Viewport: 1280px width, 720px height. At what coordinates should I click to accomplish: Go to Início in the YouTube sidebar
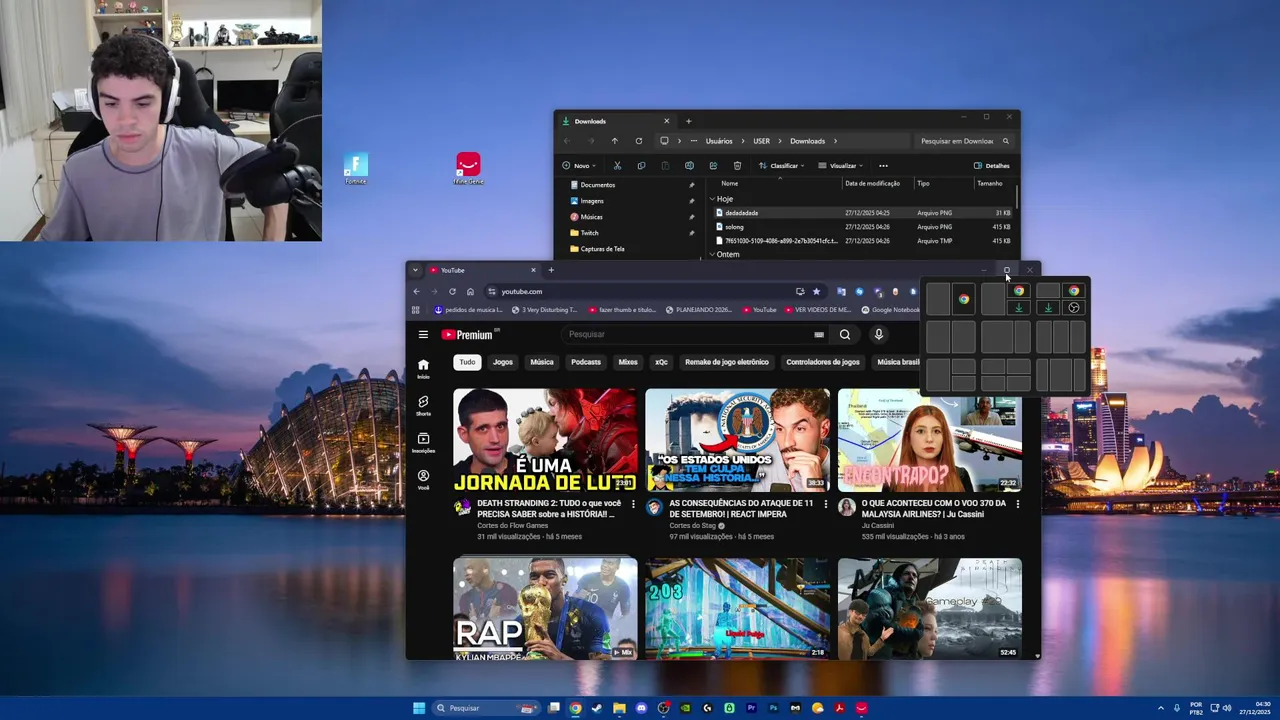pos(423,368)
